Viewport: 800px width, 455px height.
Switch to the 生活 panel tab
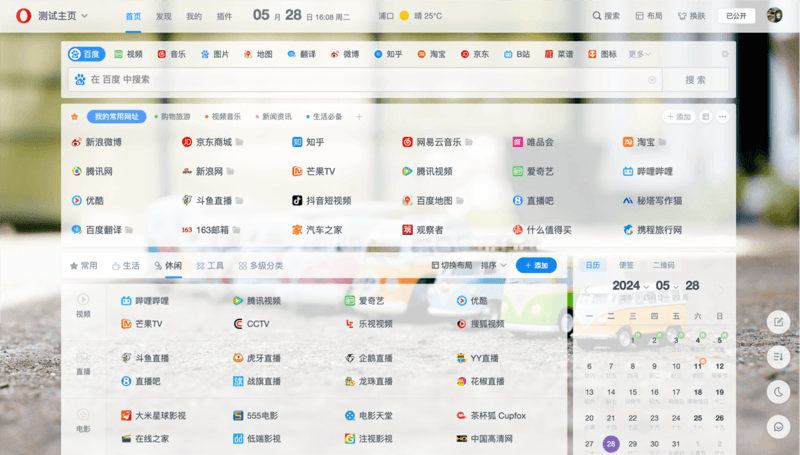(x=126, y=266)
